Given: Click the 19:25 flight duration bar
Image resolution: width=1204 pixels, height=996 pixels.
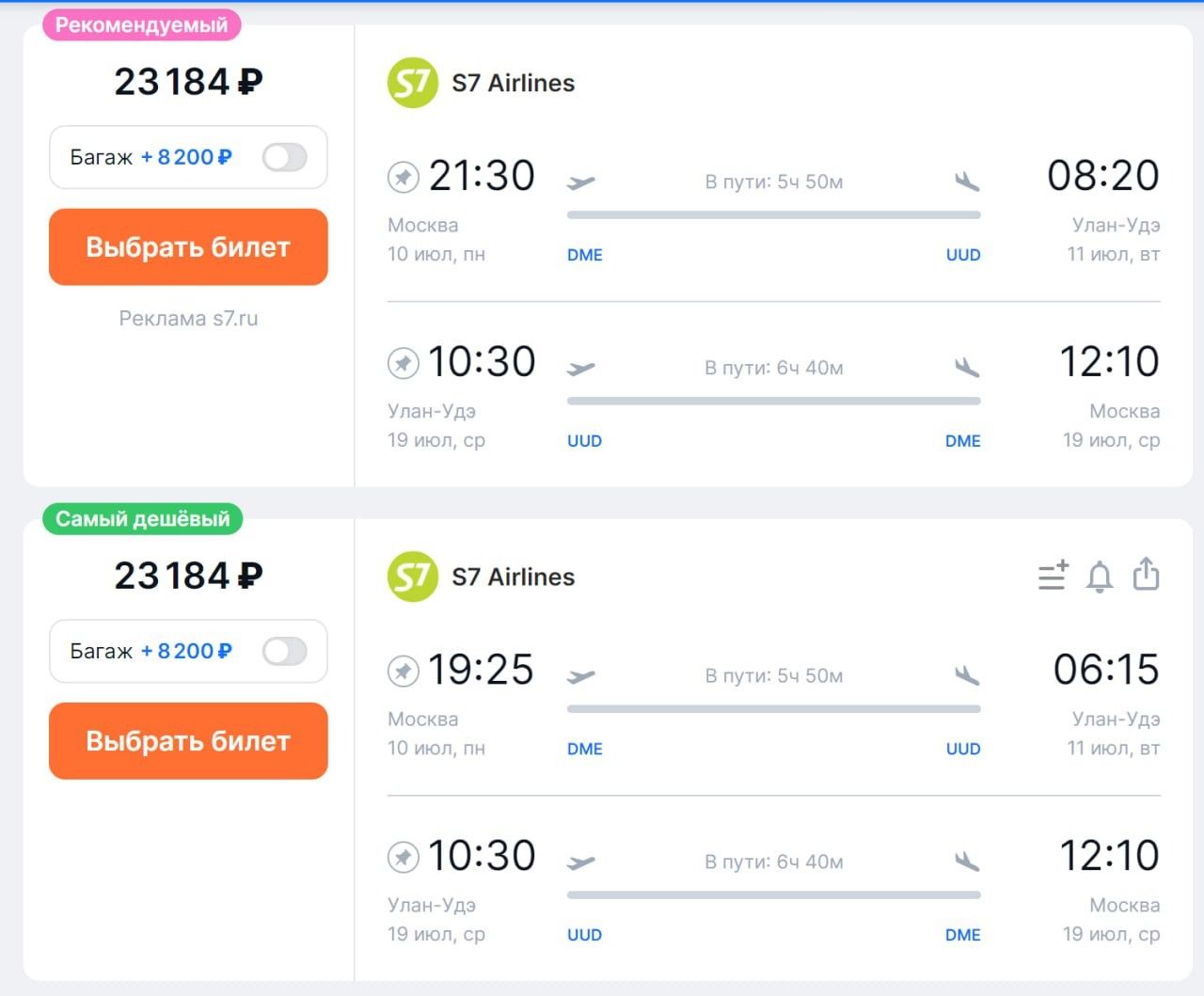Looking at the screenshot, I should click(773, 708).
